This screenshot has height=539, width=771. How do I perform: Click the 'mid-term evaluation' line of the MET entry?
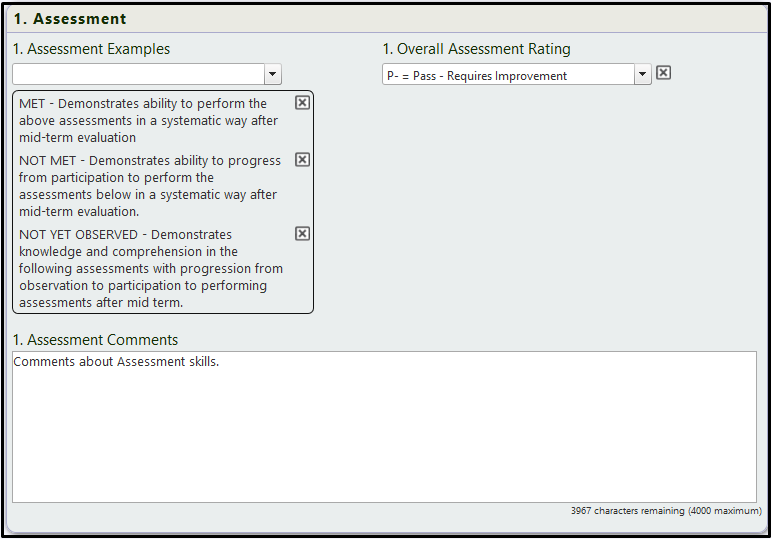[77, 138]
